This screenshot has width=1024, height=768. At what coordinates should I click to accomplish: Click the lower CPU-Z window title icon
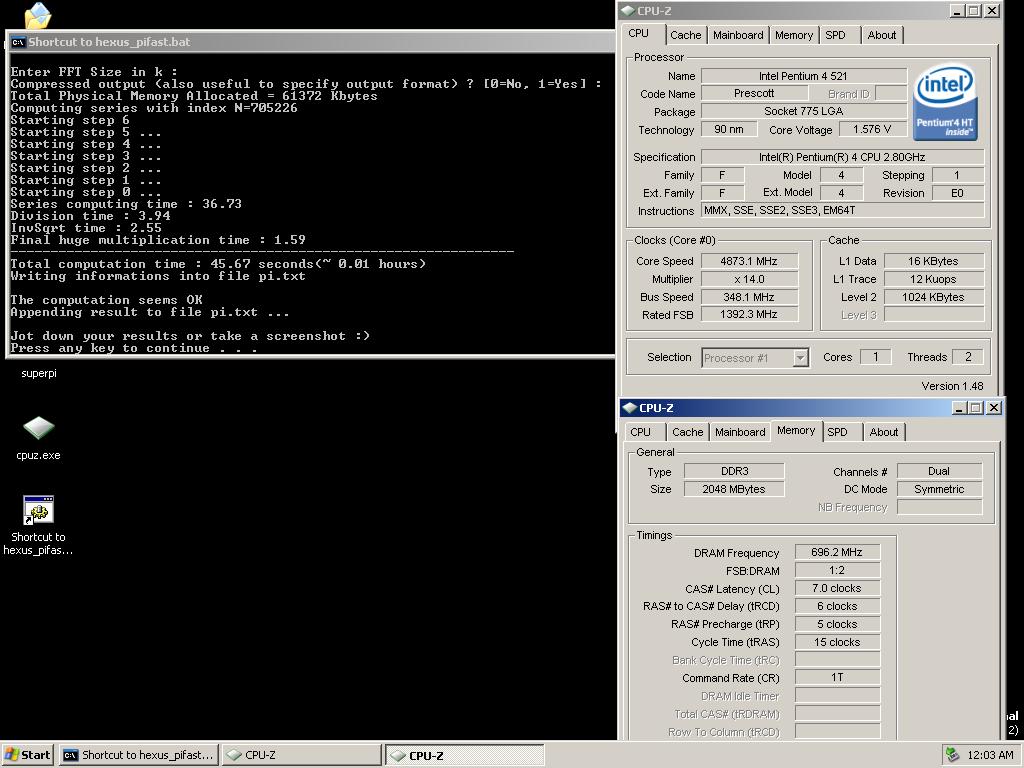pyautogui.click(x=630, y=408)
